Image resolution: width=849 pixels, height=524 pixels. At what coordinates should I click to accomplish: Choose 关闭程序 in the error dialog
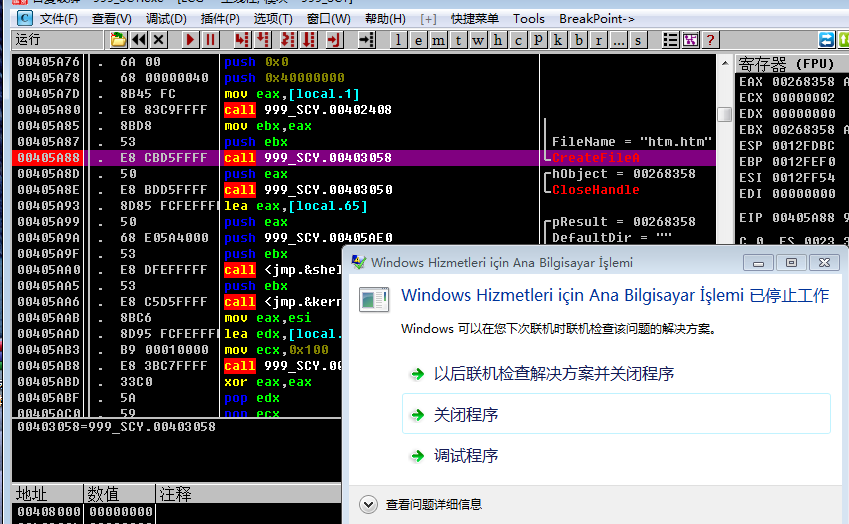pyautogui.click(x=616, y=414)
